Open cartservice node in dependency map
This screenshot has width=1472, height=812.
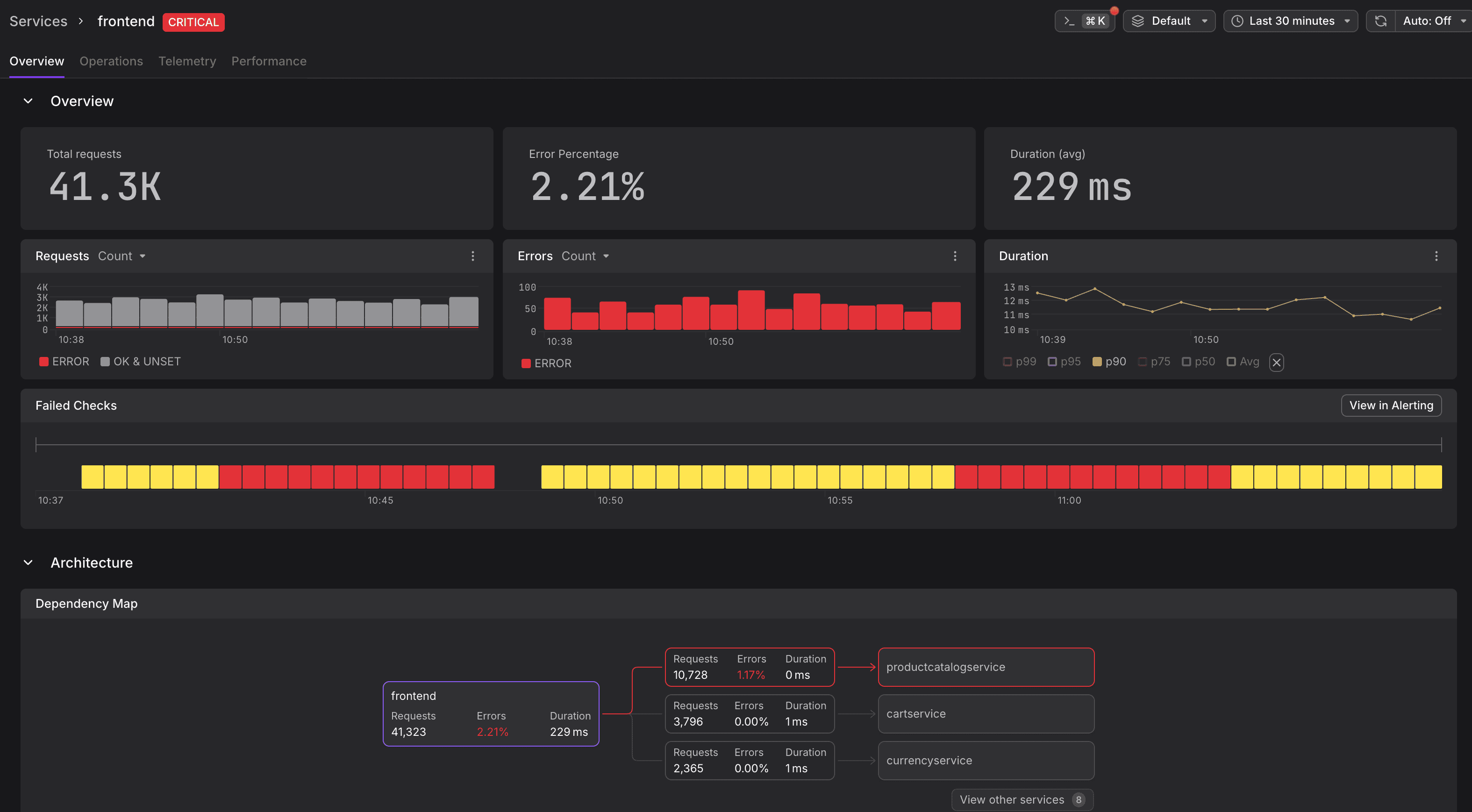986,714
